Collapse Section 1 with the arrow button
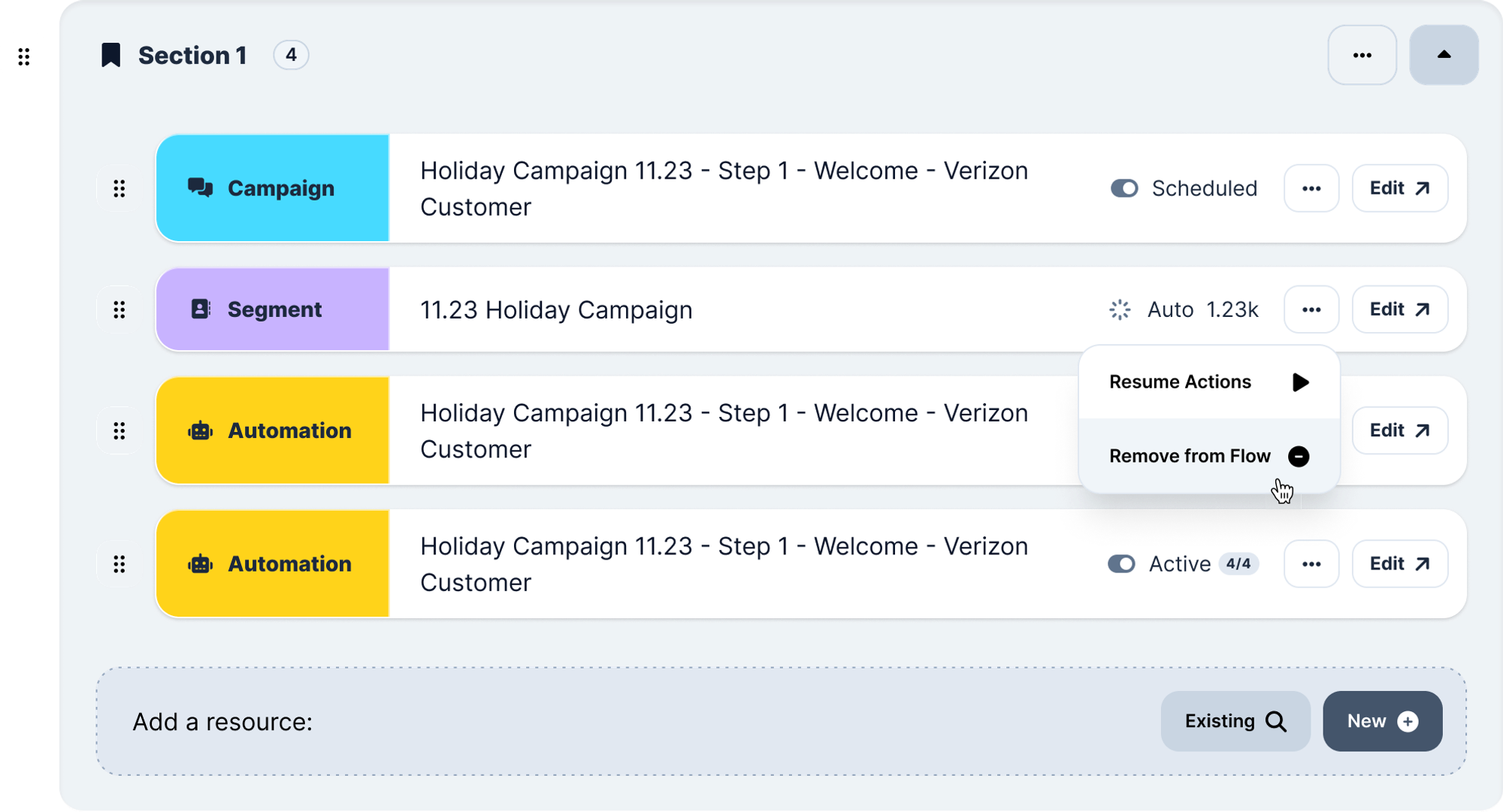The width and height of the screenshot is (1503, 812). (x=1444, y=55)
